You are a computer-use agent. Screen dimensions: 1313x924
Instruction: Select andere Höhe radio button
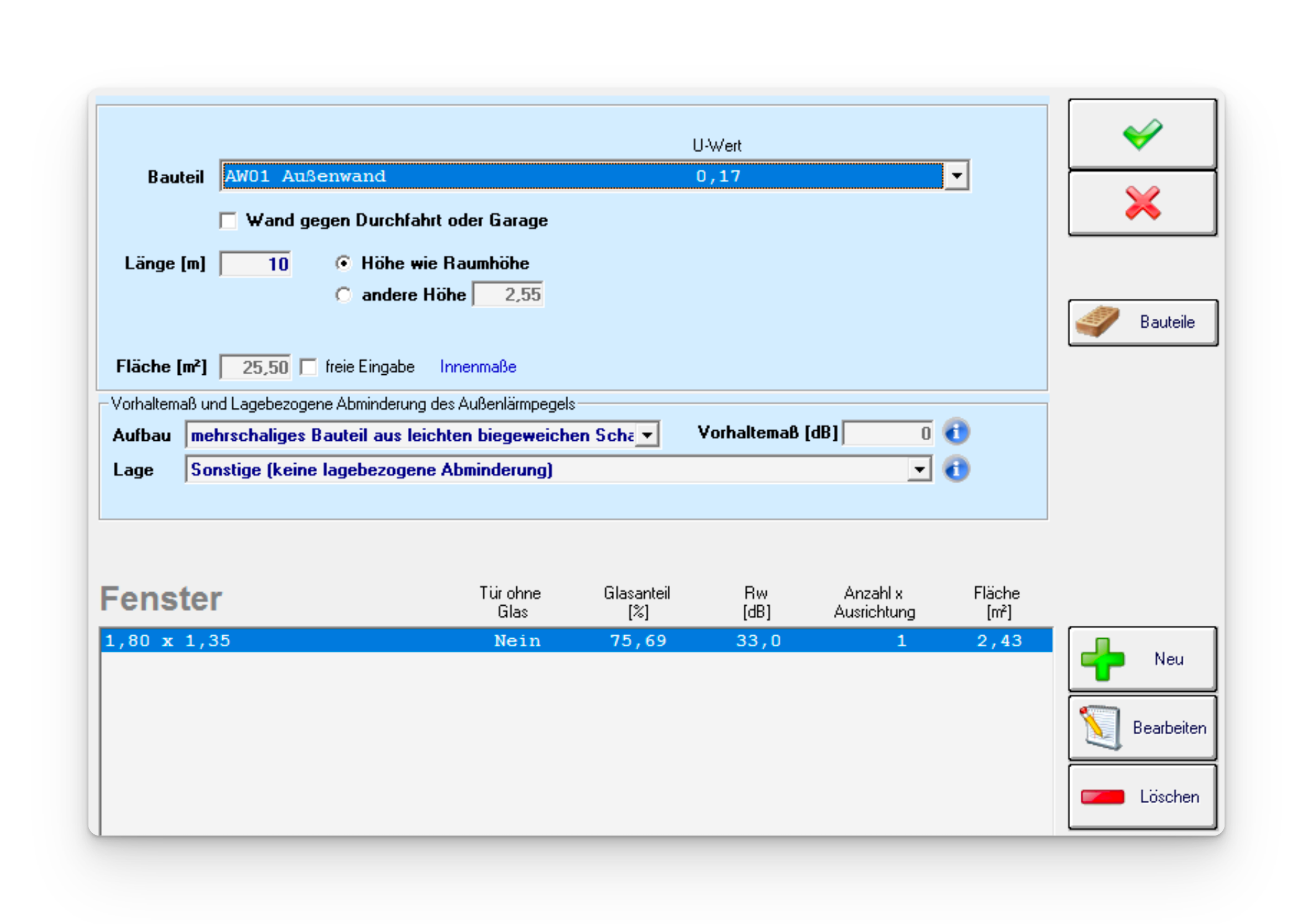[x=343, y=295]
